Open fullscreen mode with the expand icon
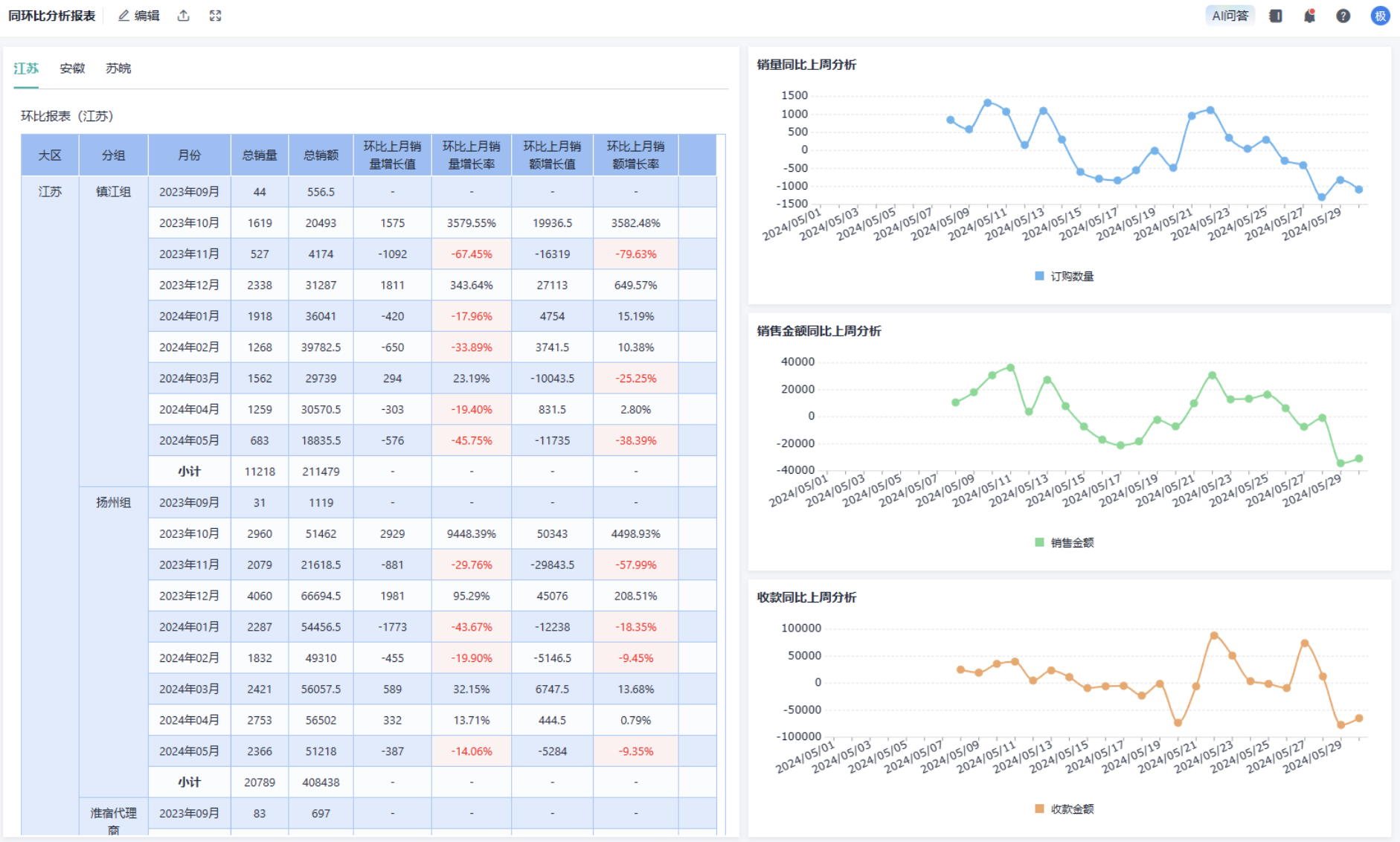This screenshot has height=842, width=1400. click(216, 16)
